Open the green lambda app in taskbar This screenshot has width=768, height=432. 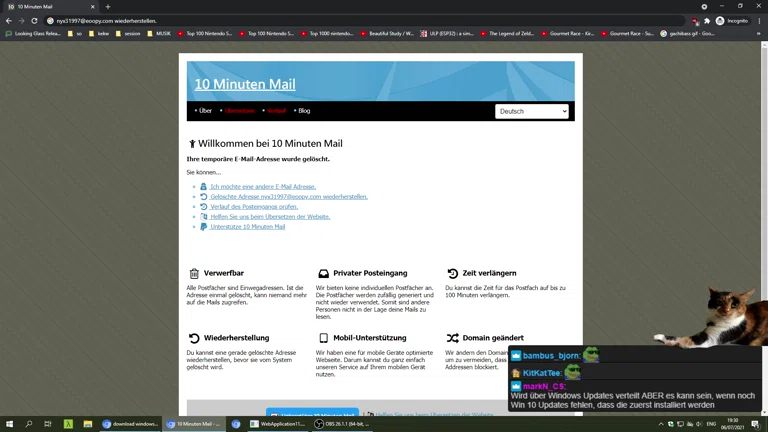(68, 424)
